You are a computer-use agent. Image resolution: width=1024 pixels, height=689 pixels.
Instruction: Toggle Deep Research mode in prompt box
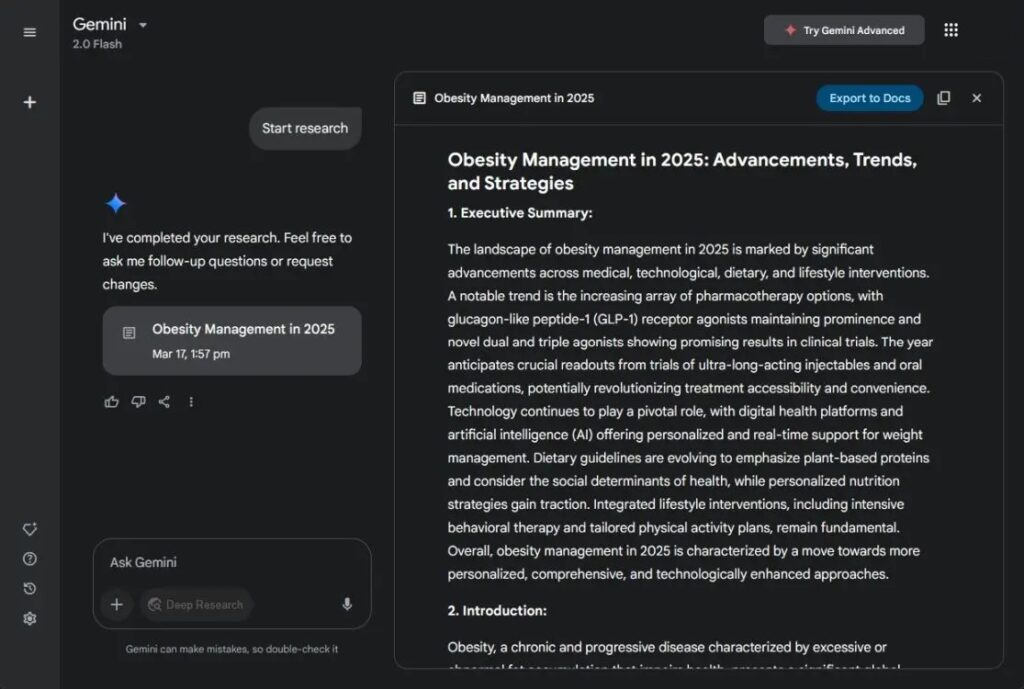click(x=196, y=604)
